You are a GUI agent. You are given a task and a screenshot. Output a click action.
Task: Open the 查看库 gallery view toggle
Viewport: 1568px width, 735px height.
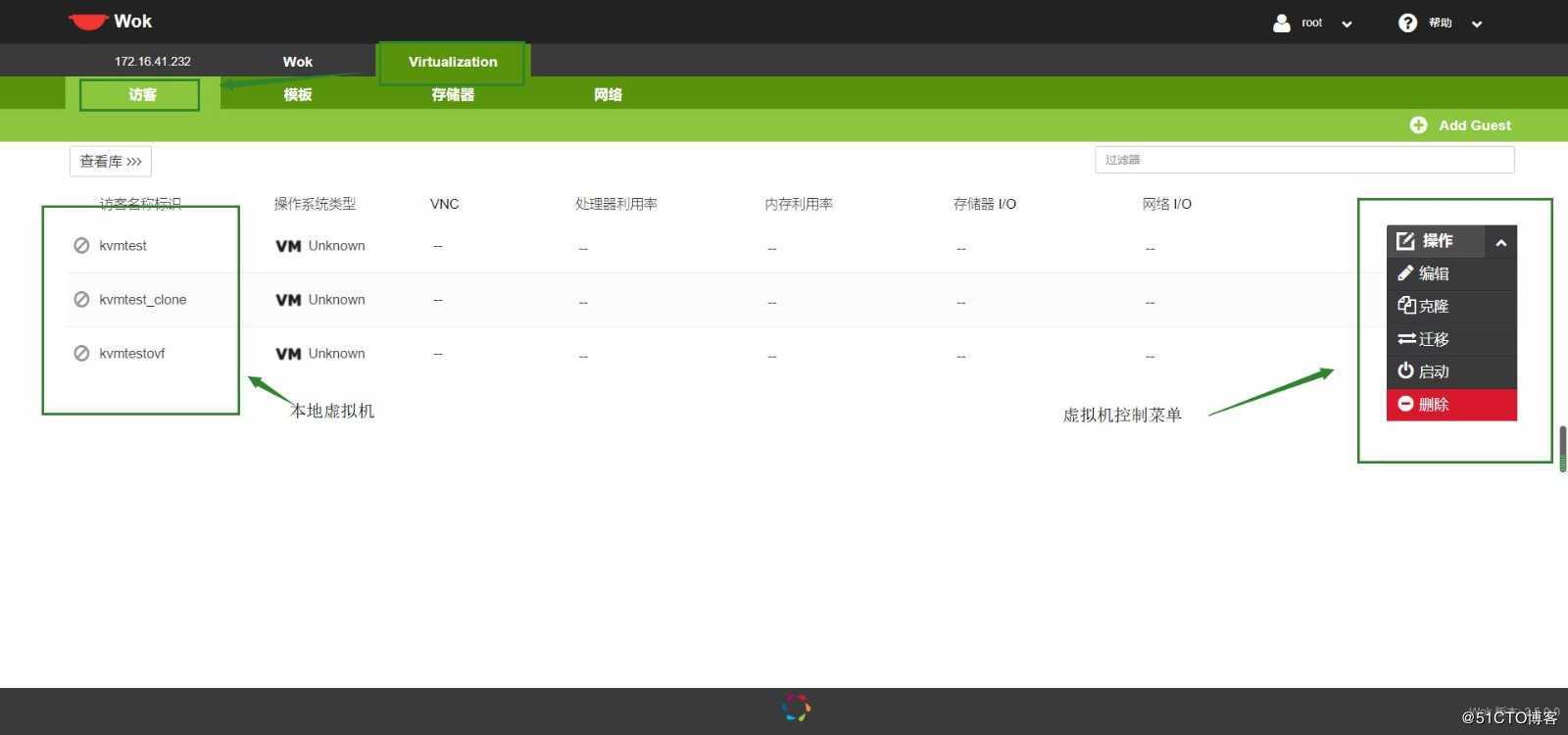click(110, 161)
